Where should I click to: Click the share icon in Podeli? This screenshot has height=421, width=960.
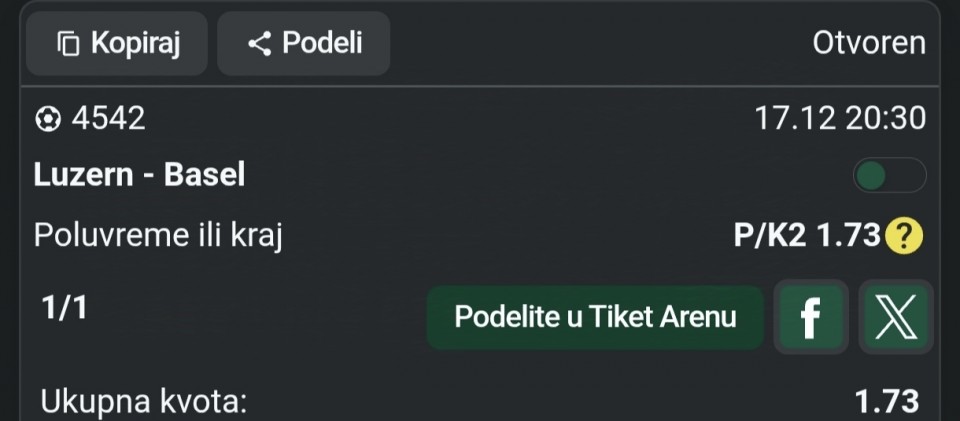[259, 44]
